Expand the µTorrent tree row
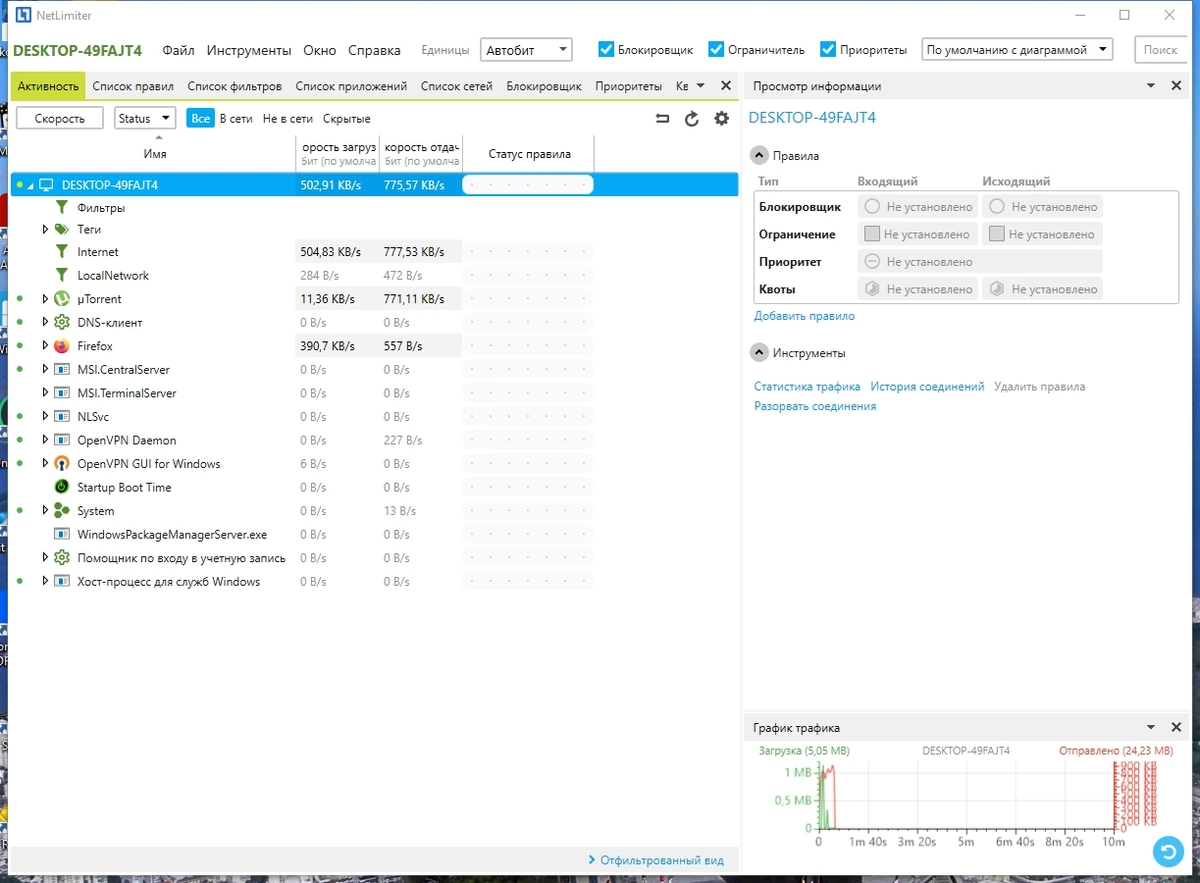 tap(45, 299)
